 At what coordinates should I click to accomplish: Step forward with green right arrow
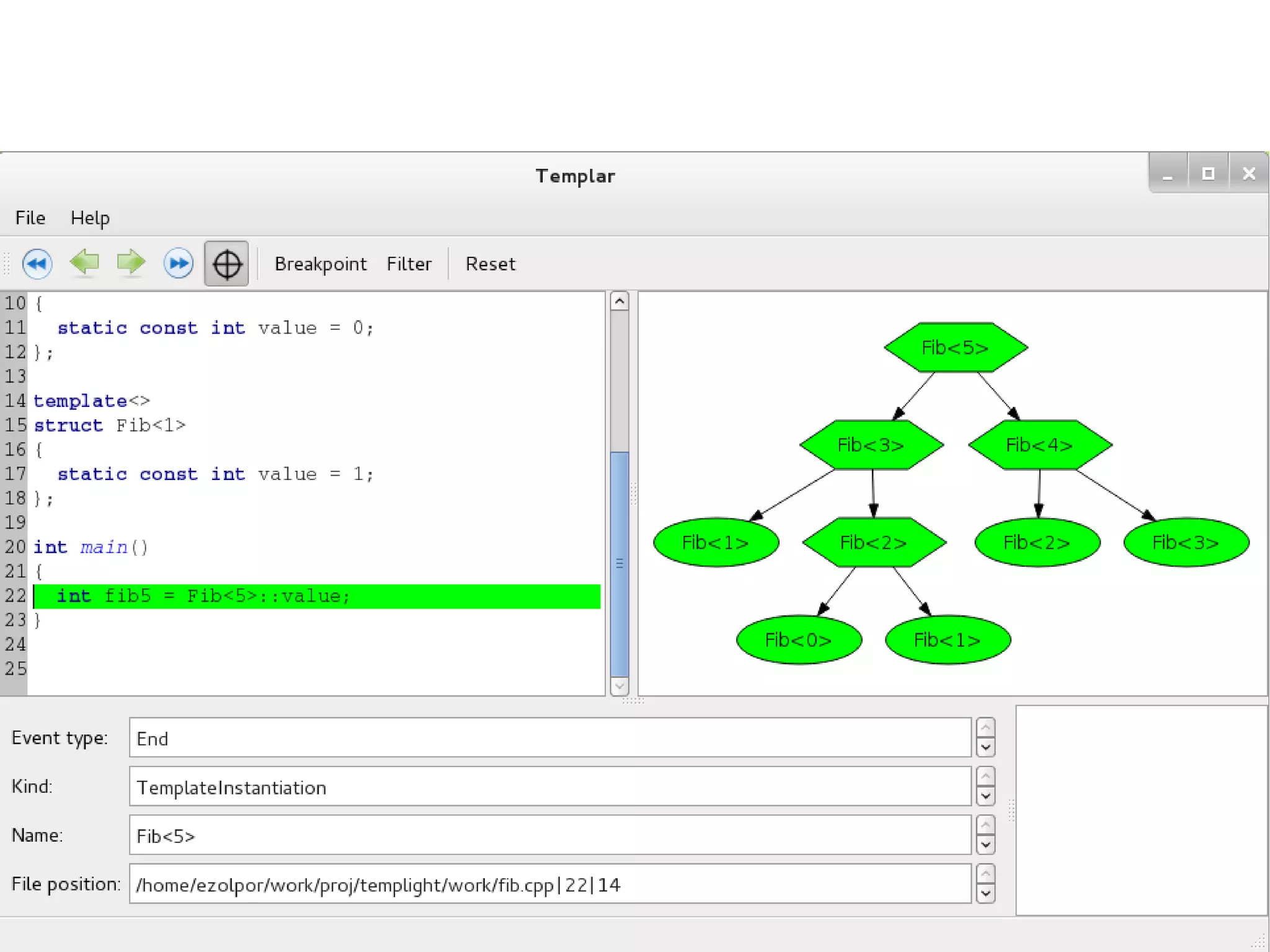coord(131,262)
